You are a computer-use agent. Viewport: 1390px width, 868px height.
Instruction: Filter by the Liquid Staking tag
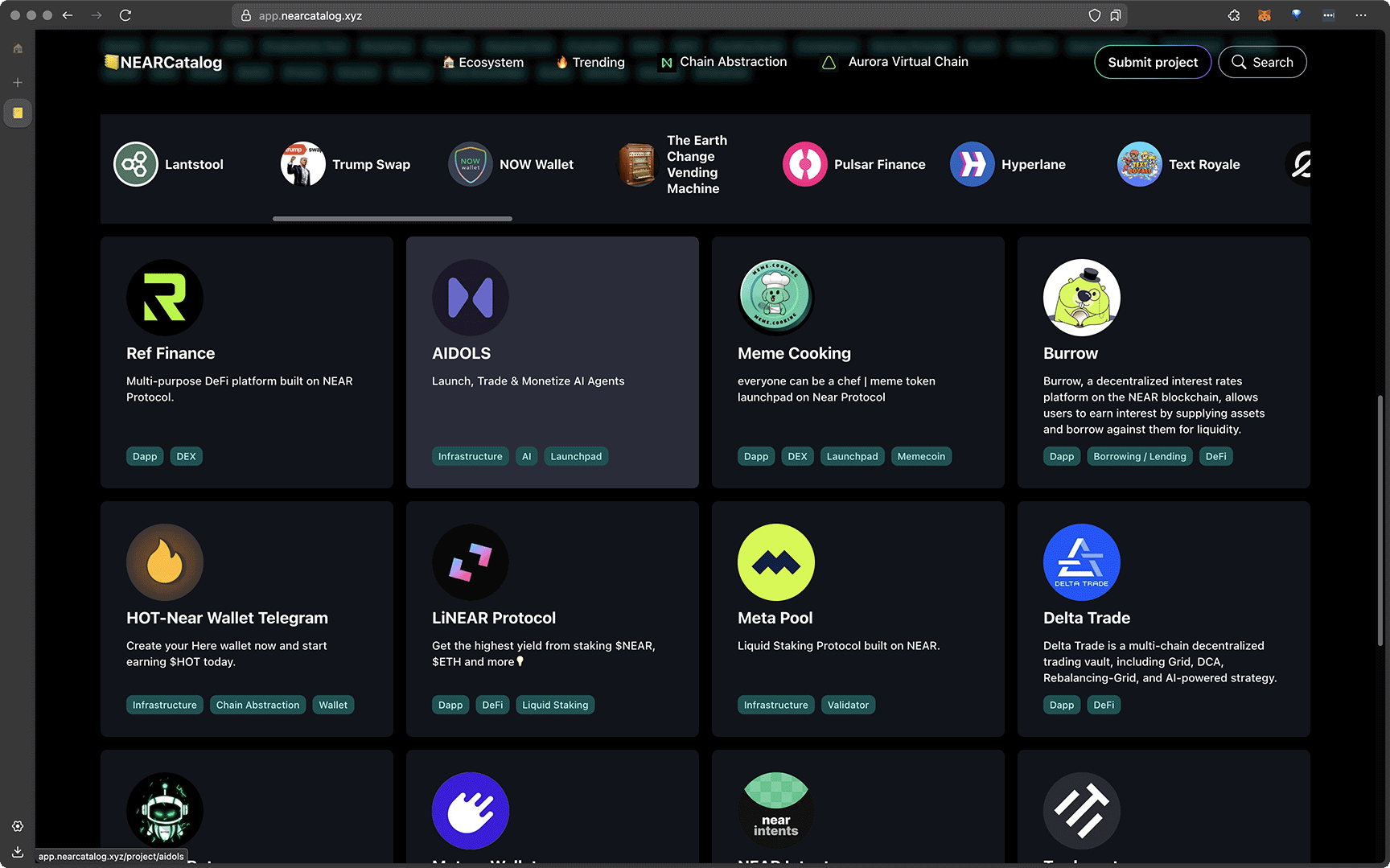[555, 705]
